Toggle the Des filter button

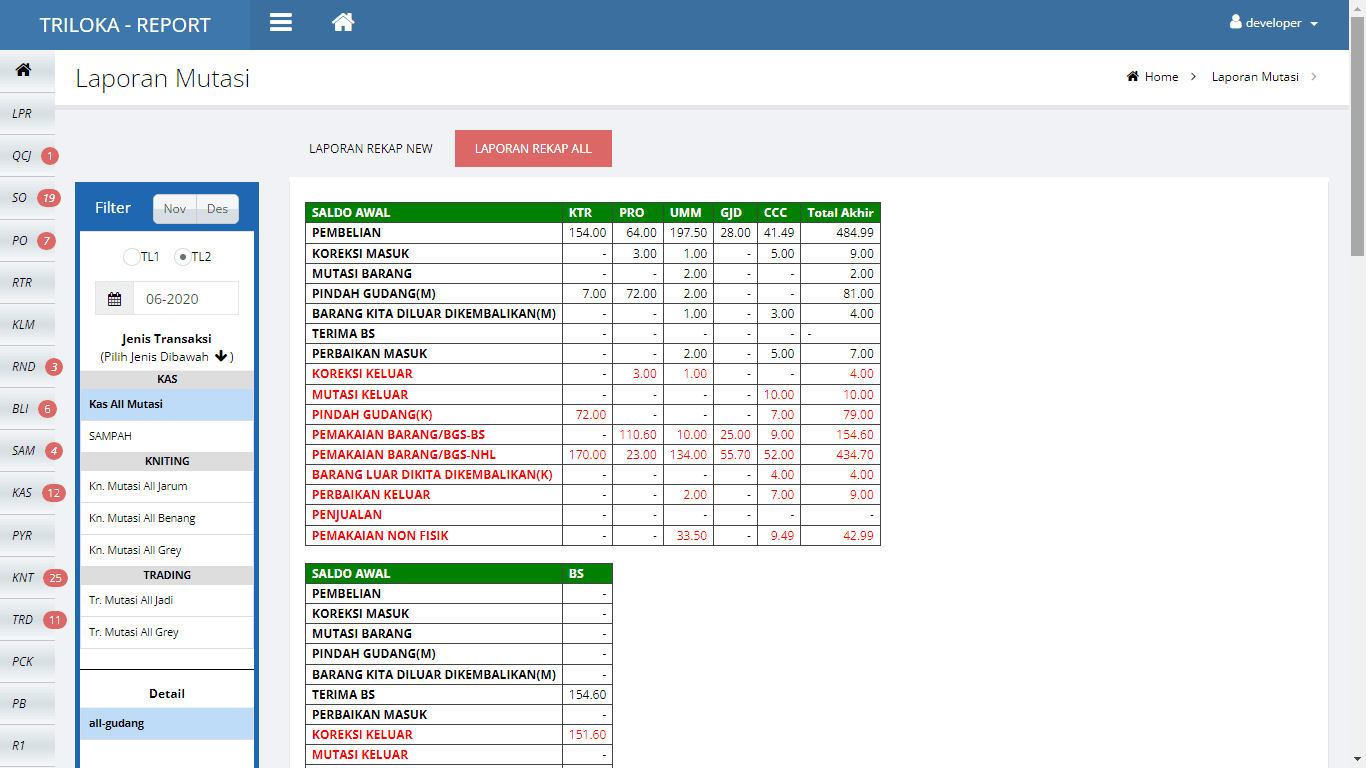[x=218, y=209]
